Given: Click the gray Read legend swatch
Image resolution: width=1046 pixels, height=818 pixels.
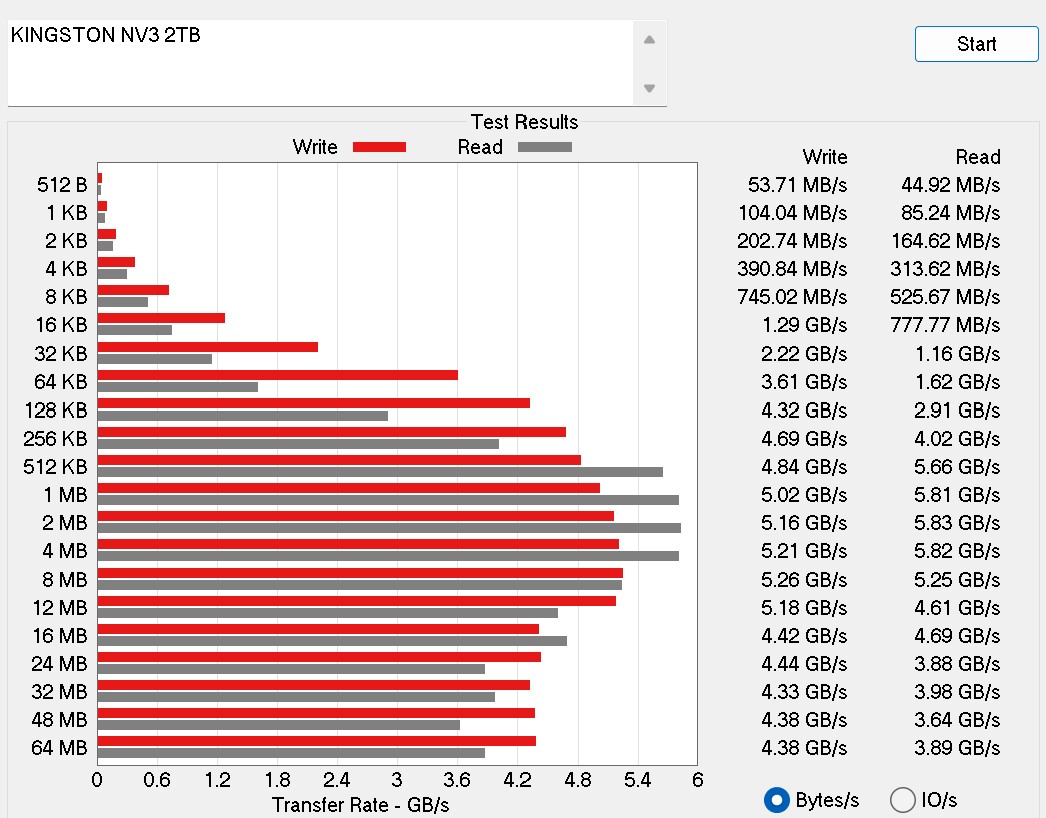Looking at the screenshot, I should pyautogui.click(x=544, y=147).
